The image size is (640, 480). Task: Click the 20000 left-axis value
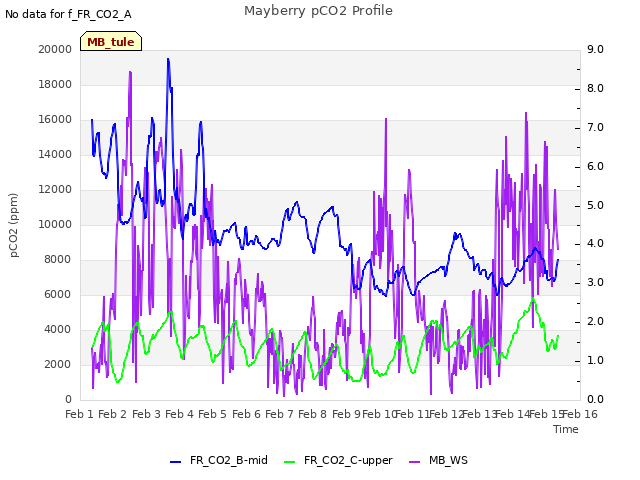(55, 49)
